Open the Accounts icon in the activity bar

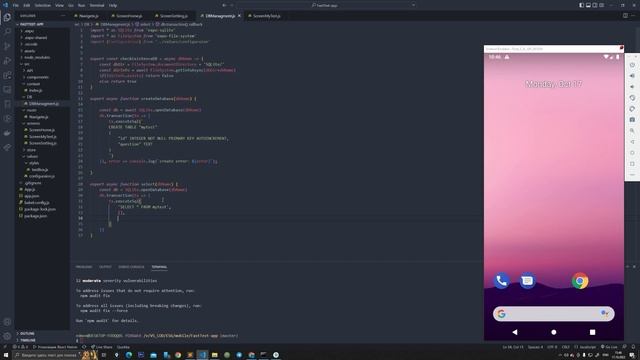tap(7, 322)
